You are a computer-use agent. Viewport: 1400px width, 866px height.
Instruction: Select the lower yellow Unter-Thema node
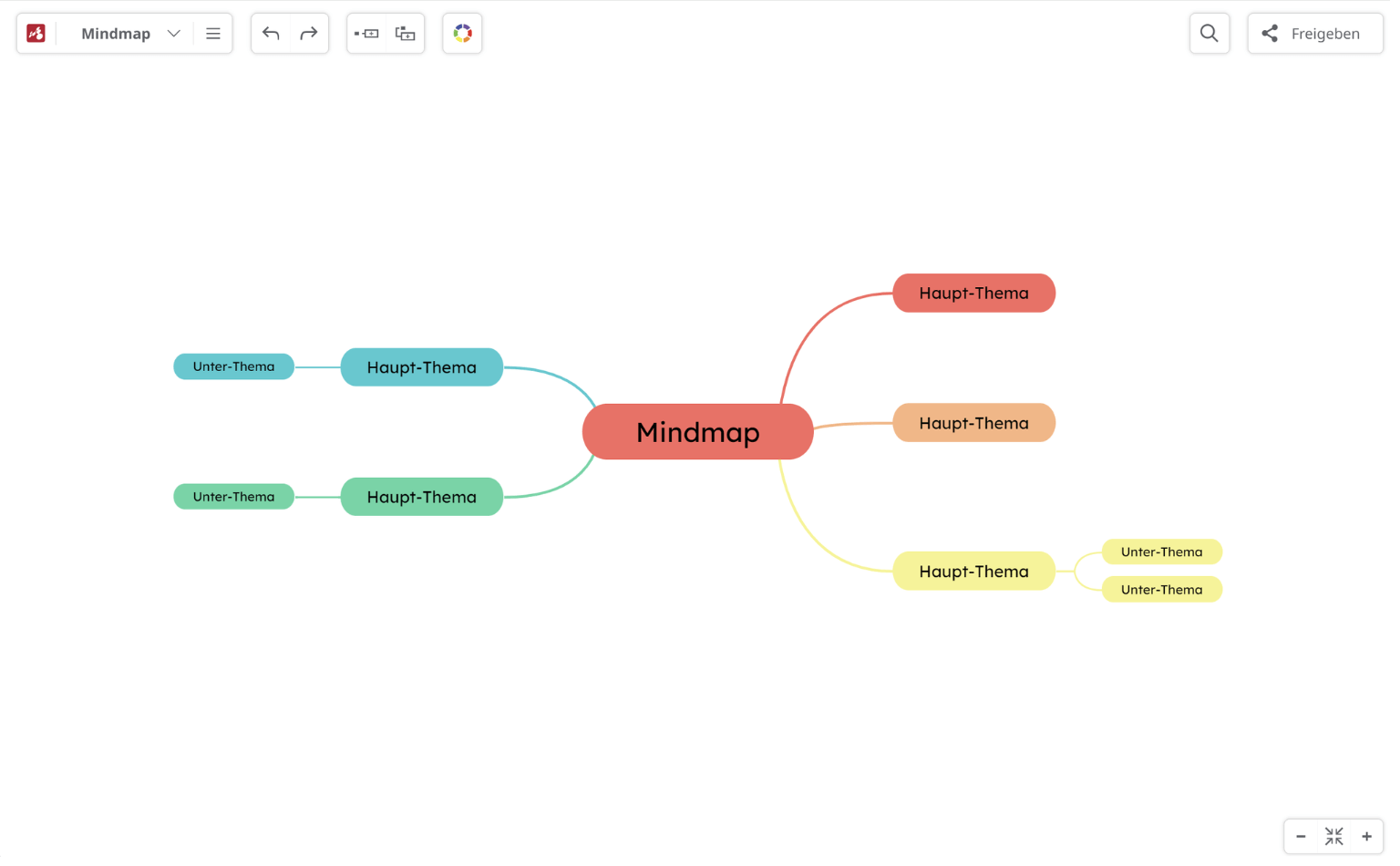[1162, 590]
